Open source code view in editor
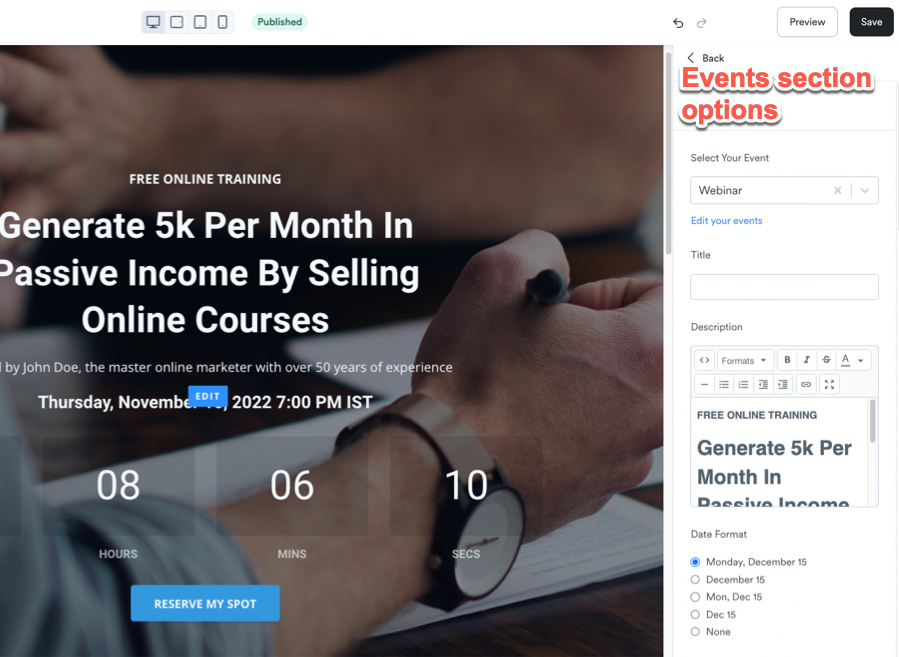The width and height of the screenshot is (899, 657). (705, 360)
